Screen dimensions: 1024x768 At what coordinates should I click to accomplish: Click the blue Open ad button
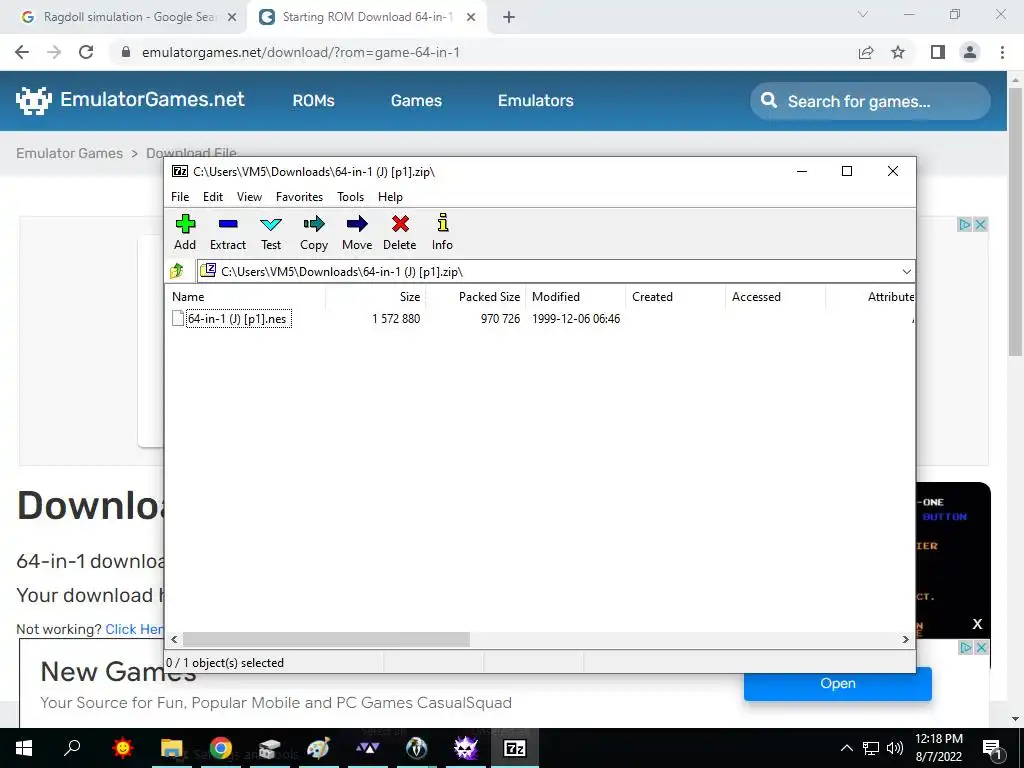tap(838, 683)
